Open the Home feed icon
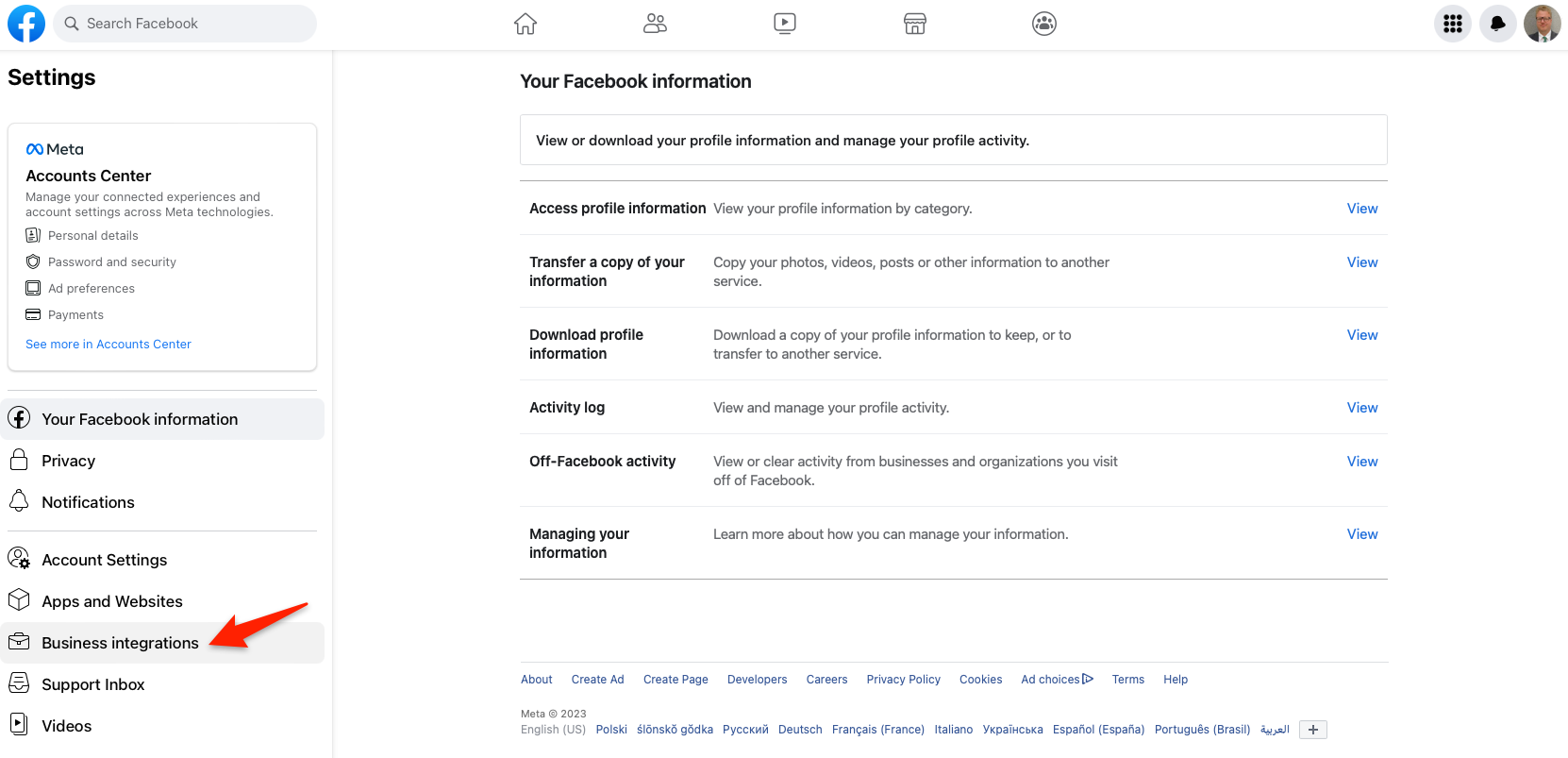The width and height of the screenshot is (1568, 758). pos(525,24)
